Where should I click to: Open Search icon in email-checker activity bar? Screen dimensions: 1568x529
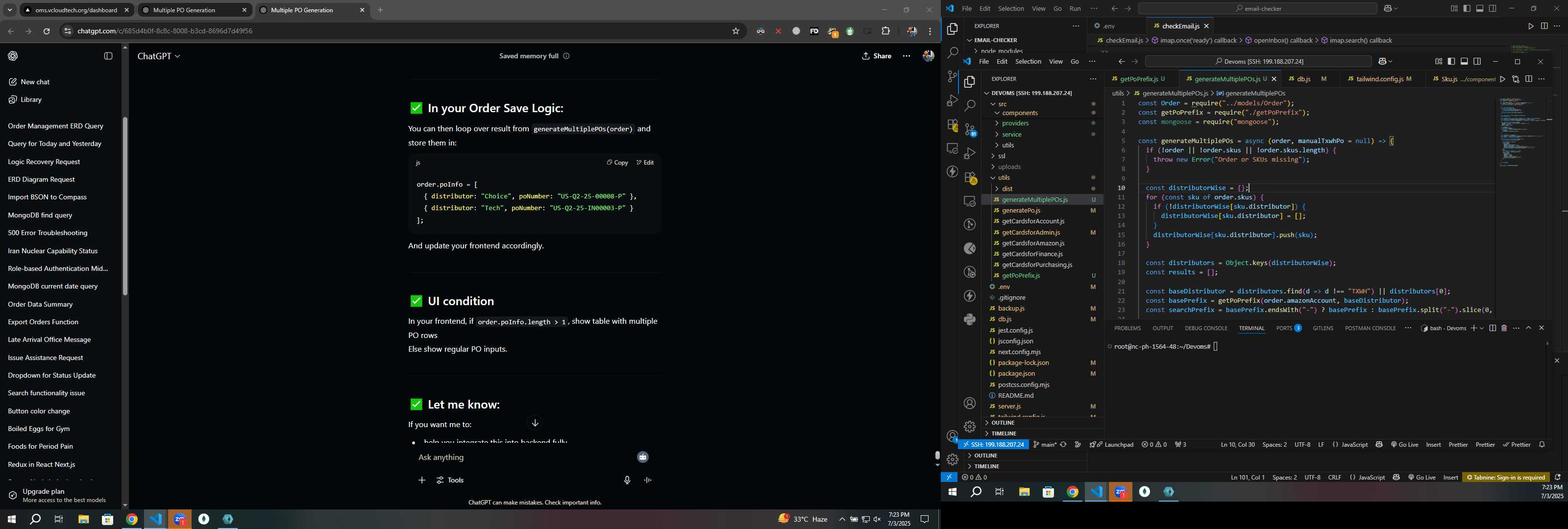(x=953, y=53)
